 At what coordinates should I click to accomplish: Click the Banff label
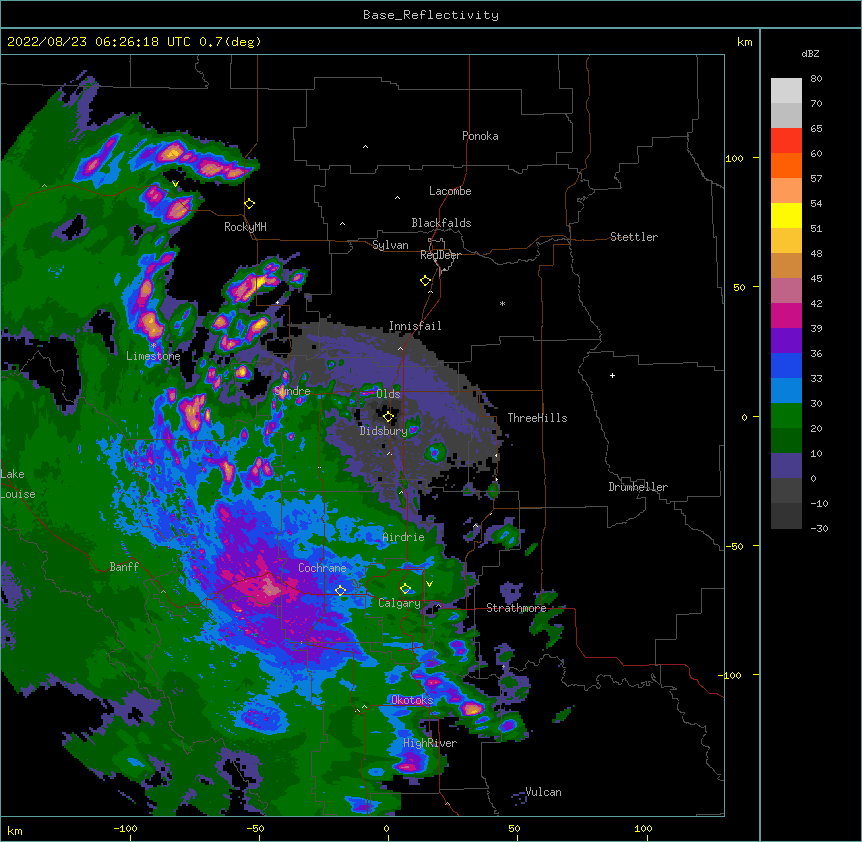click(124, 567)
